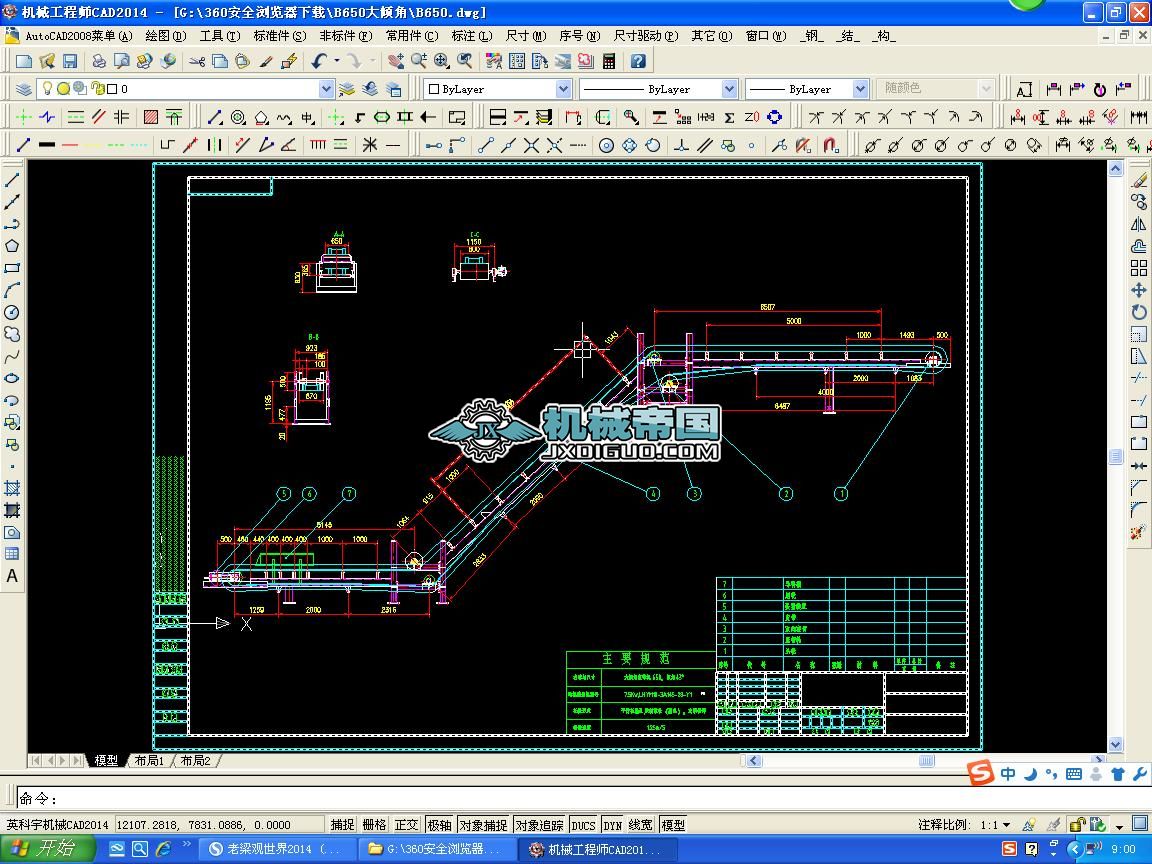1152x864 pixels.
Task: Open the 尺寸(M) menu
Action: tap(526, 35)
